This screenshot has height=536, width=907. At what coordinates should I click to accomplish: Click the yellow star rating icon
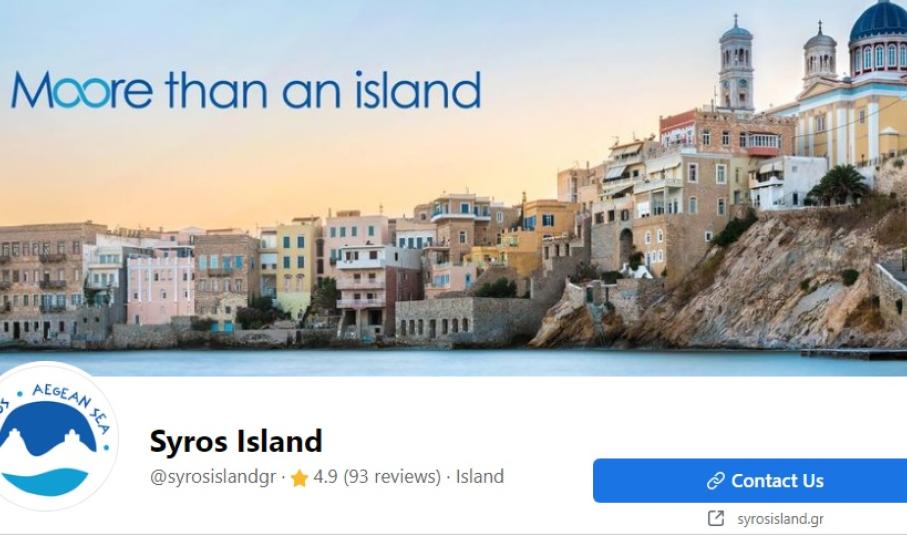tap(299, 478)
